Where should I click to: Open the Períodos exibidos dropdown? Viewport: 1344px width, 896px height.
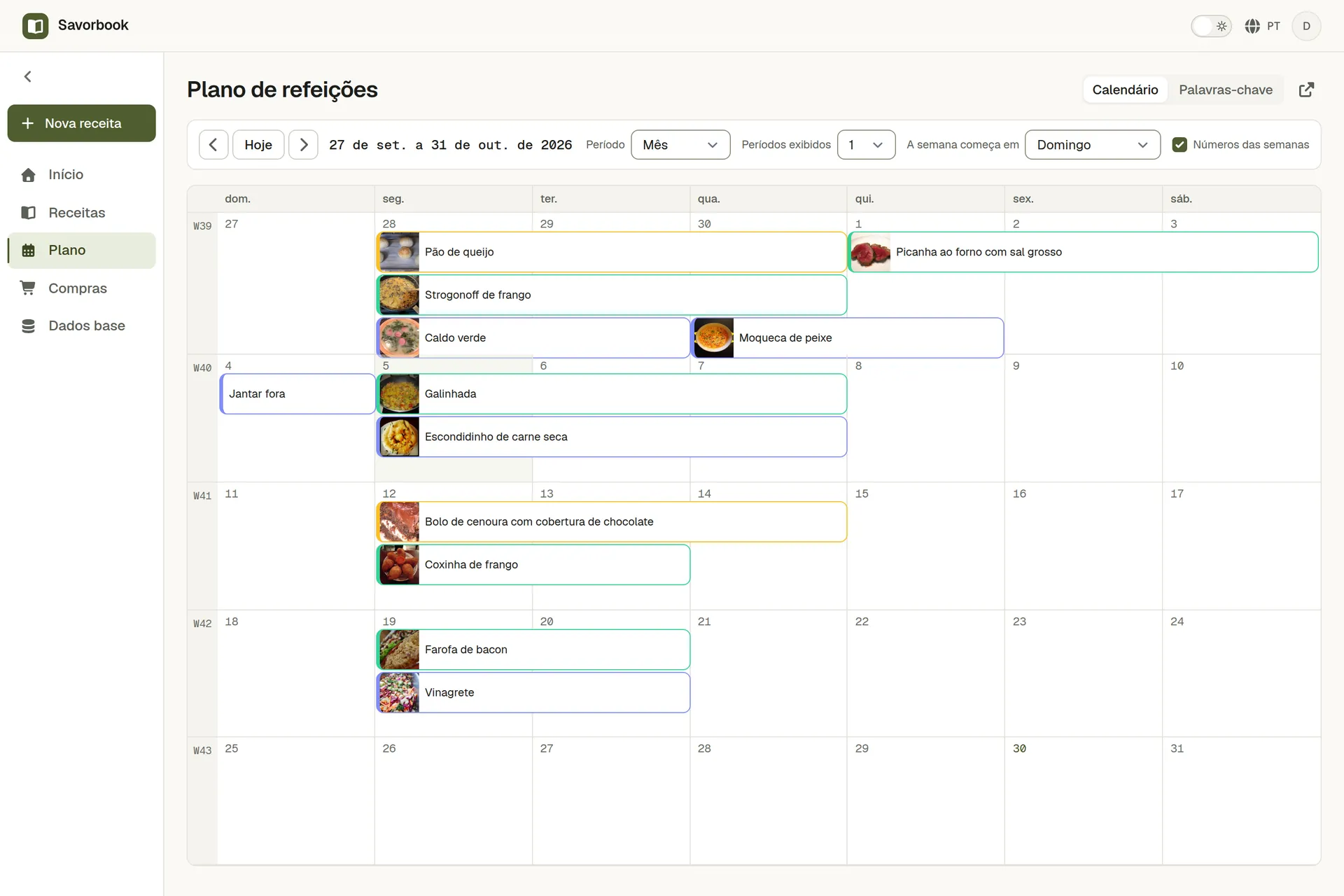tap(866, 145)
